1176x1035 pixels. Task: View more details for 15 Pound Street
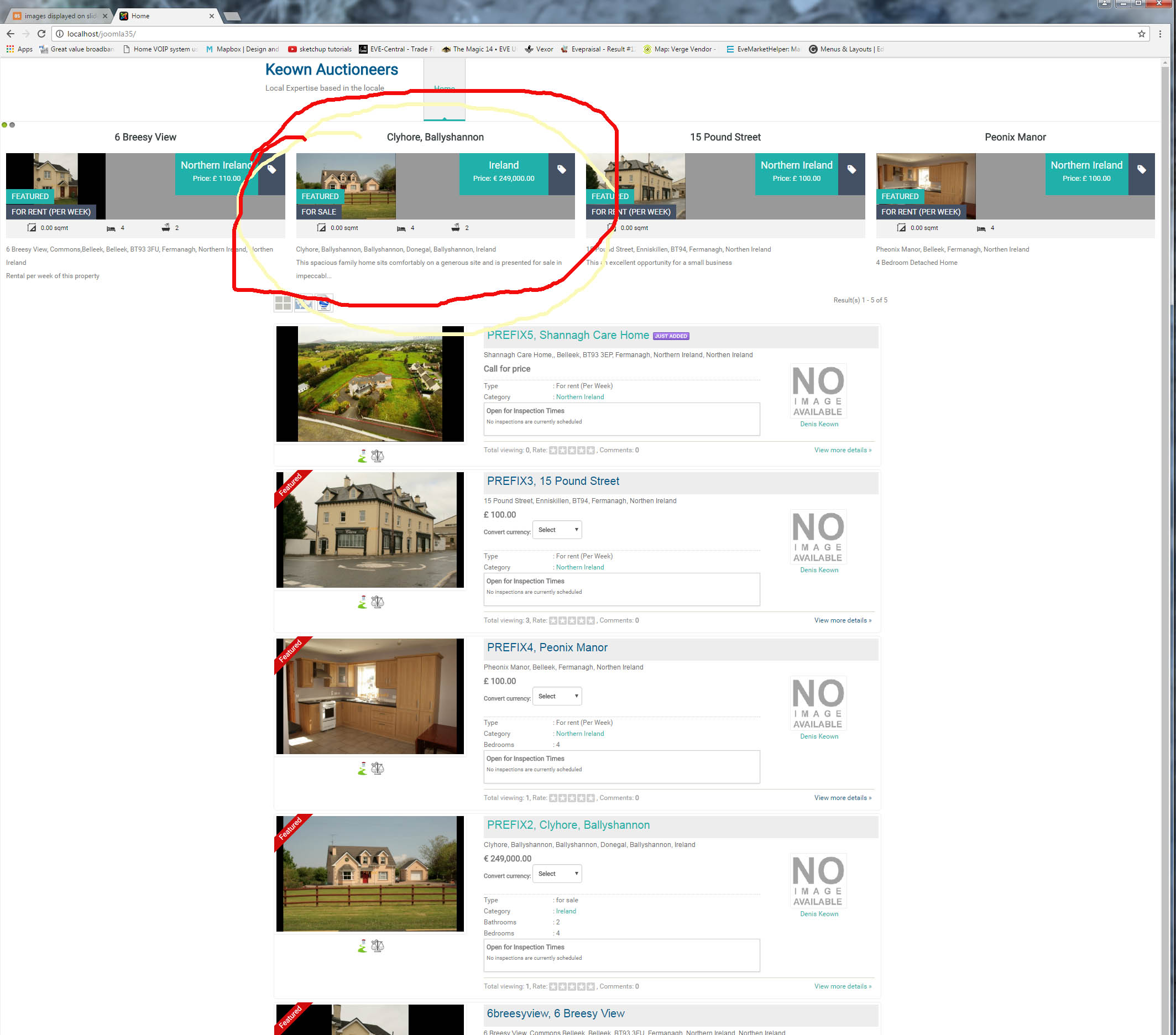842,621
